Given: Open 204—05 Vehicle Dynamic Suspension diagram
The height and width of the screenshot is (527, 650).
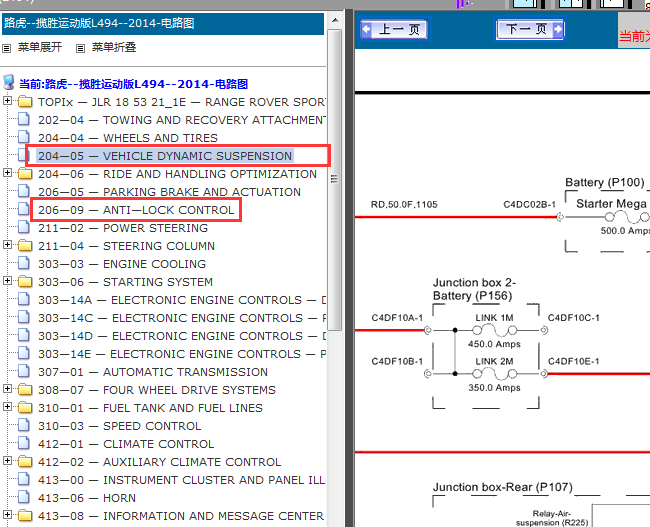Looking at the screenshot, I should tap(165, 156).
